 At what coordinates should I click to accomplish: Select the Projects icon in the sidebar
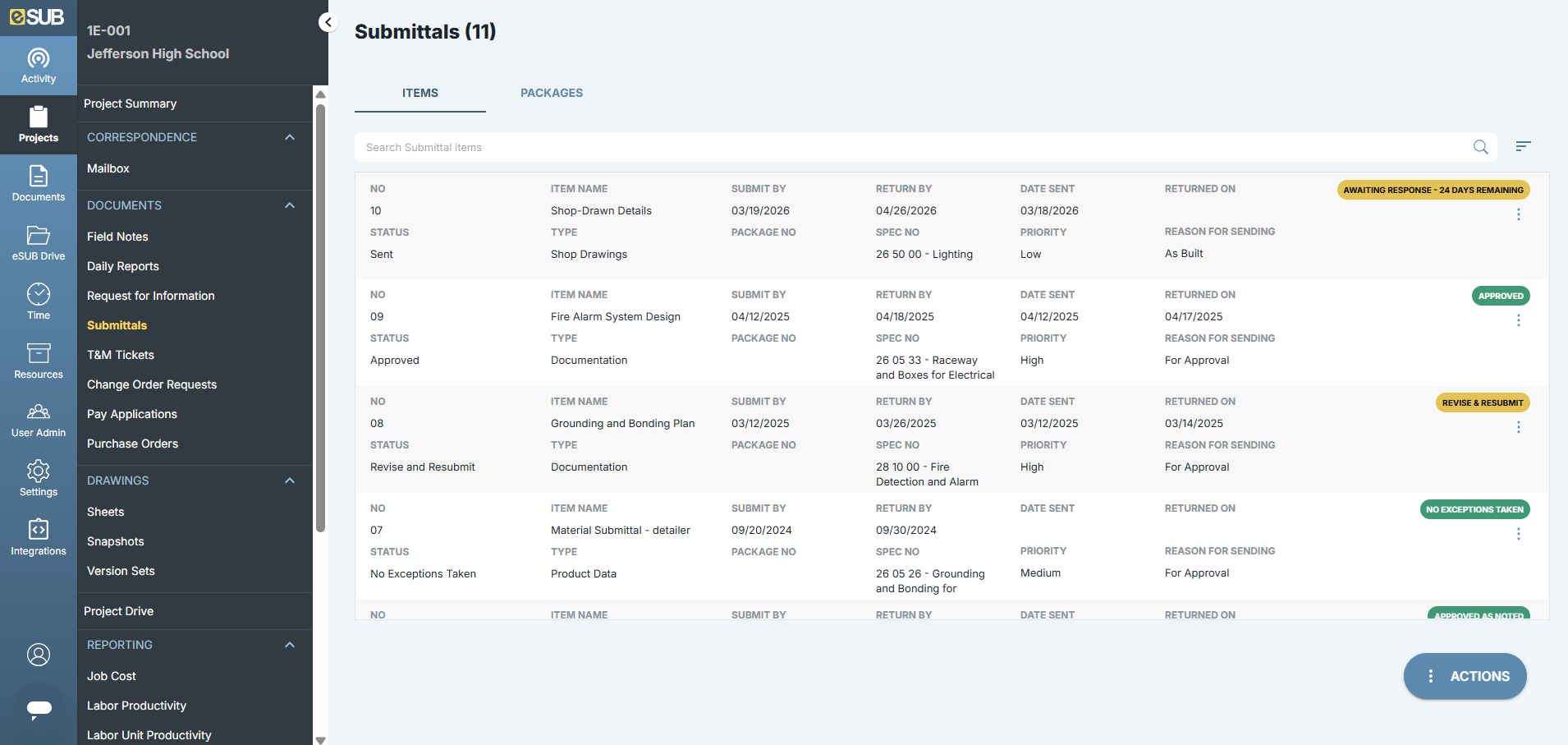click(38, 124)
